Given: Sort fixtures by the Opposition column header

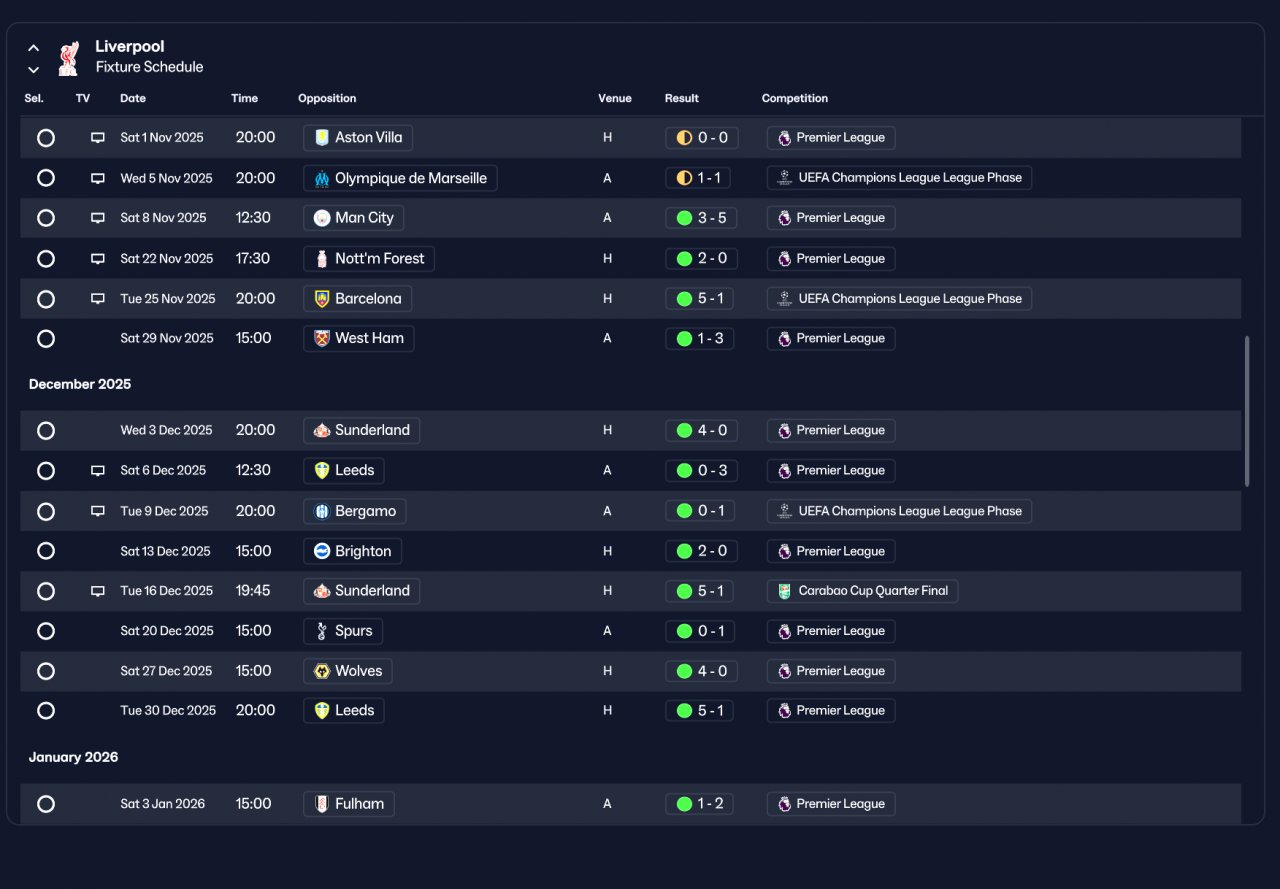Looking at the screenshot, I should point(327,98).
